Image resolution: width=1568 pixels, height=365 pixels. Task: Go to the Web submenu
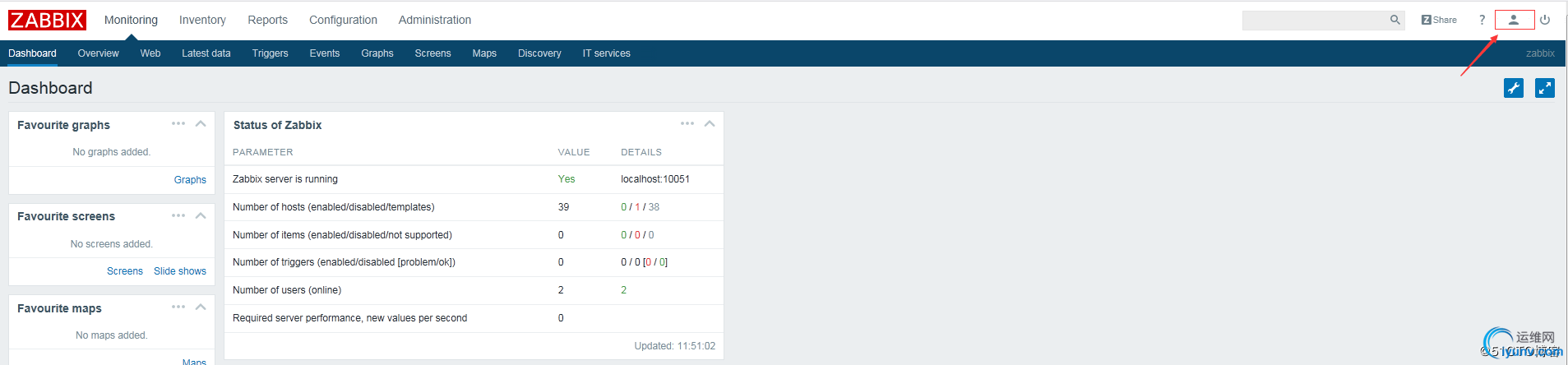point(150,53)
